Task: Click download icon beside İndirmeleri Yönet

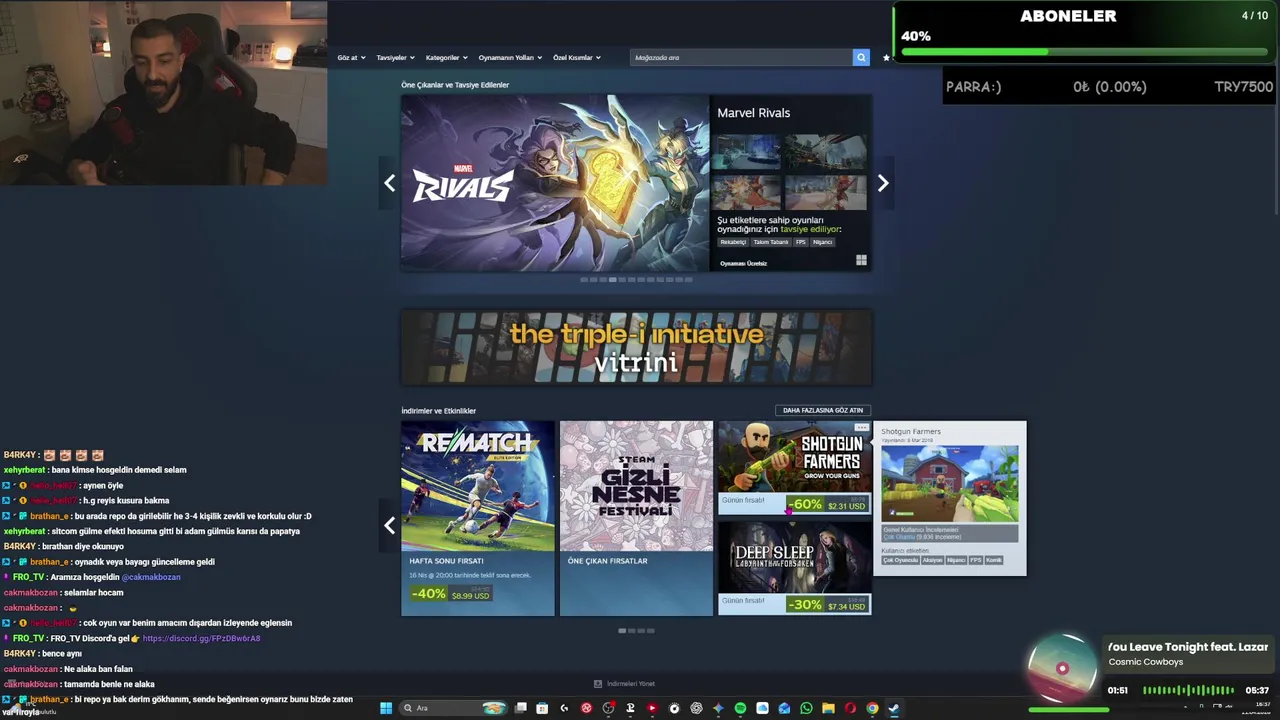Action: pyautogui.click(x=598, y=684)
